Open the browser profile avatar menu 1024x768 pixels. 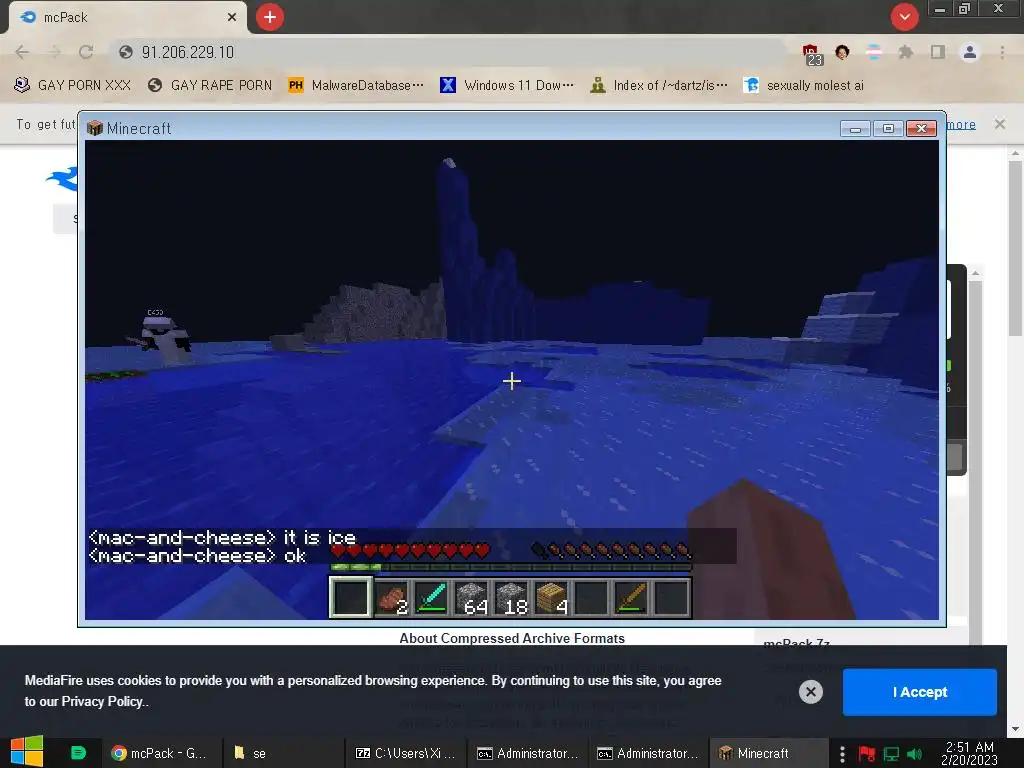pyautogui.click(x=970, y=52)
